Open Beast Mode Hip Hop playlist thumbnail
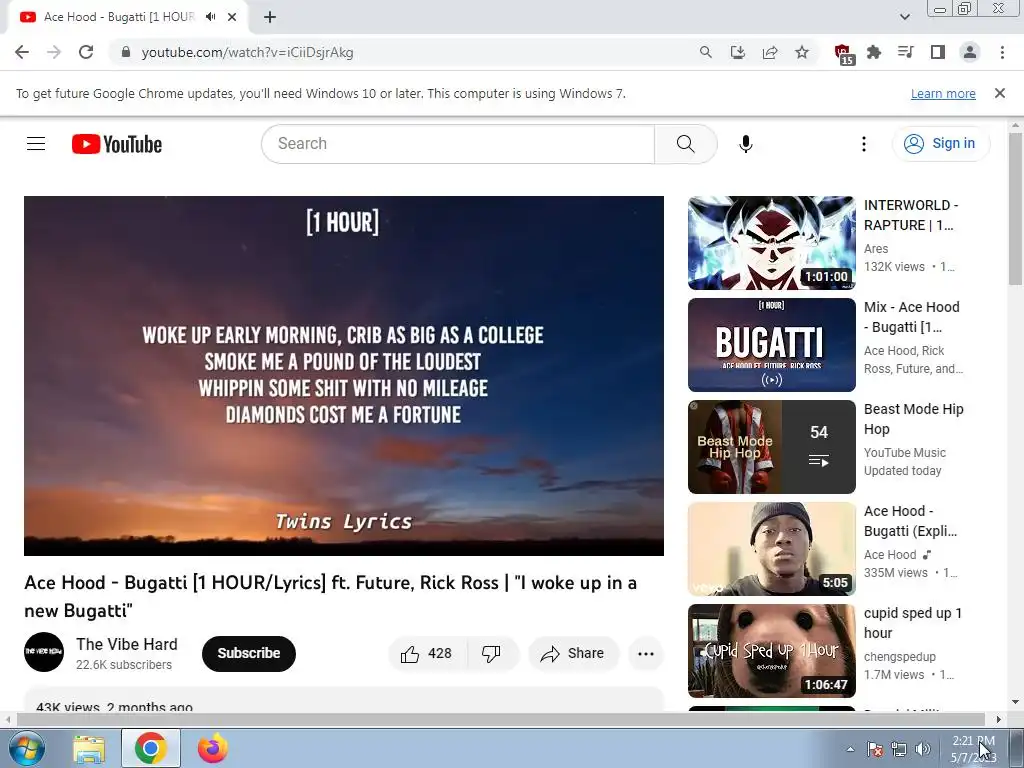Screen dimensions: 1024x768 point(771,447)
